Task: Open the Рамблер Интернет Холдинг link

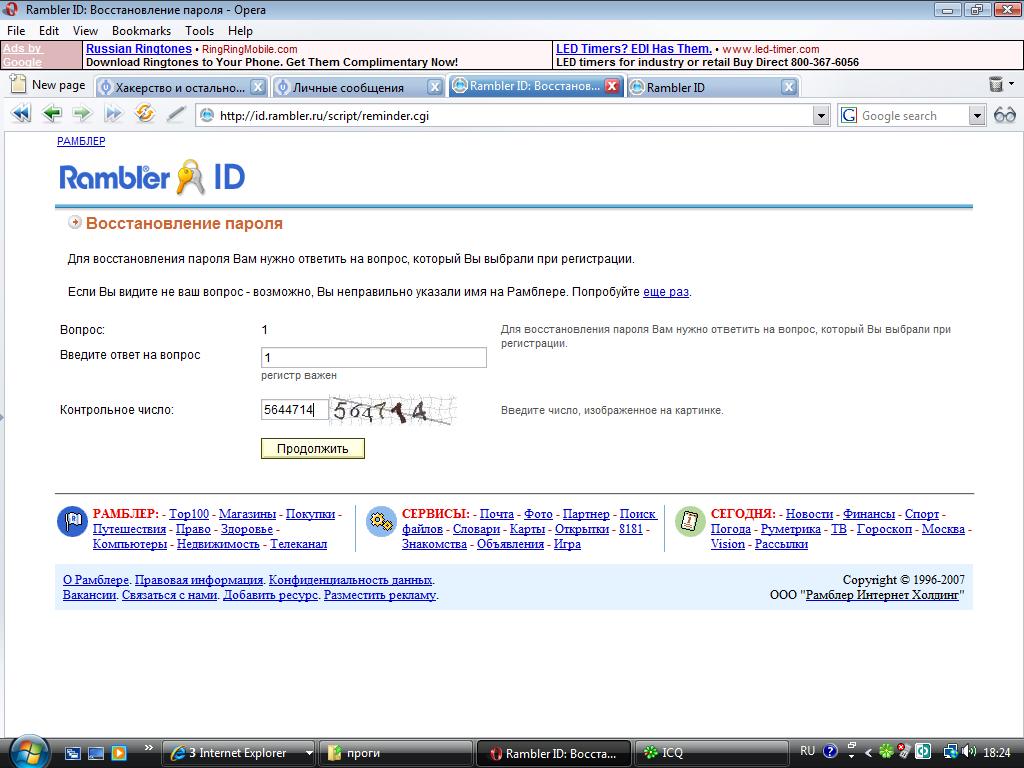Action: point(882,595)
